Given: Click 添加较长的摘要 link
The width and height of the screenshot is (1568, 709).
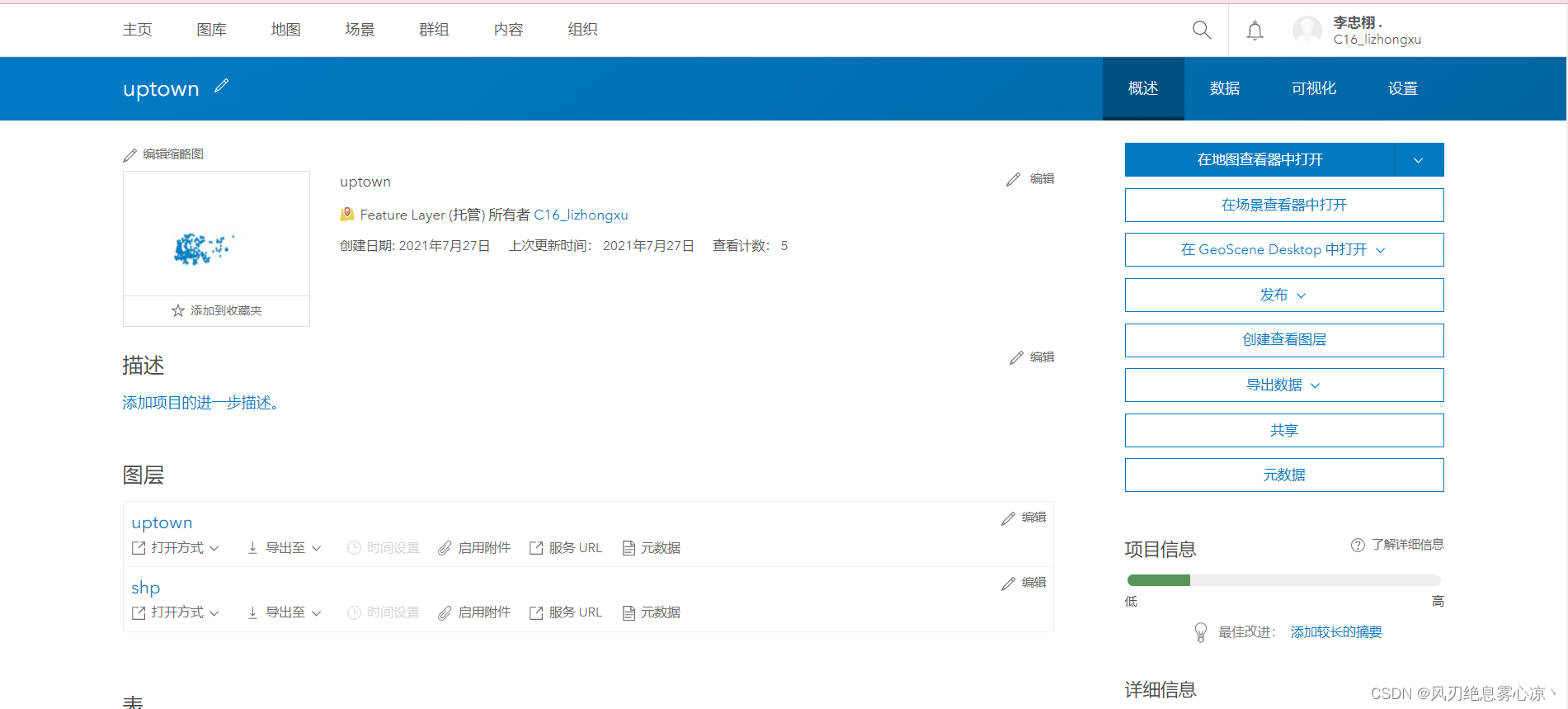Looking at the screenshot, I should point(1336,632).
